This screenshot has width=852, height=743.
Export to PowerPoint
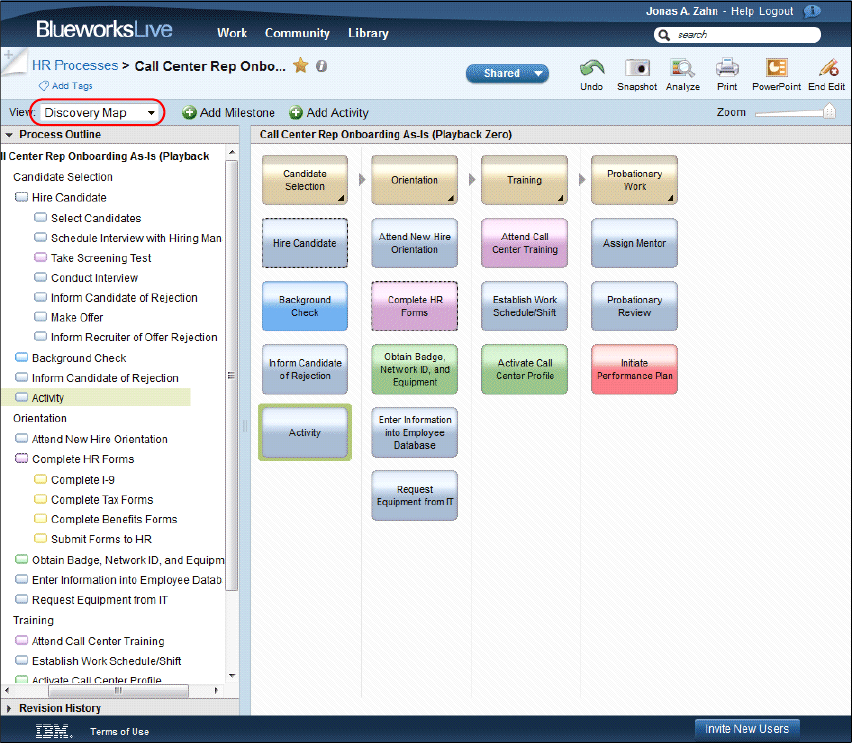pyautogui.click(x=776, y=68)
